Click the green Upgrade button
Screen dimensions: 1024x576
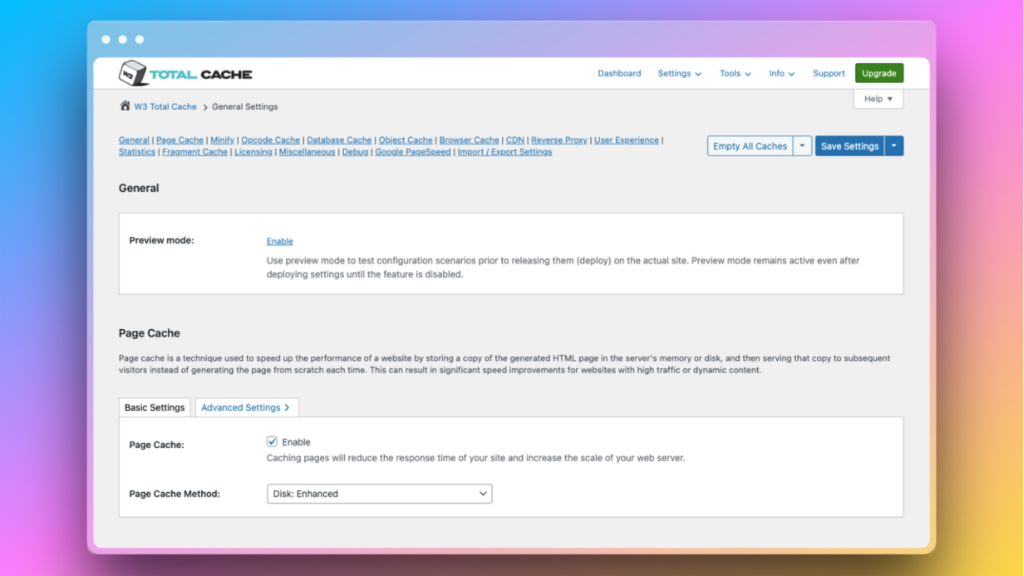pyautogui.click(x=879, y=73)
